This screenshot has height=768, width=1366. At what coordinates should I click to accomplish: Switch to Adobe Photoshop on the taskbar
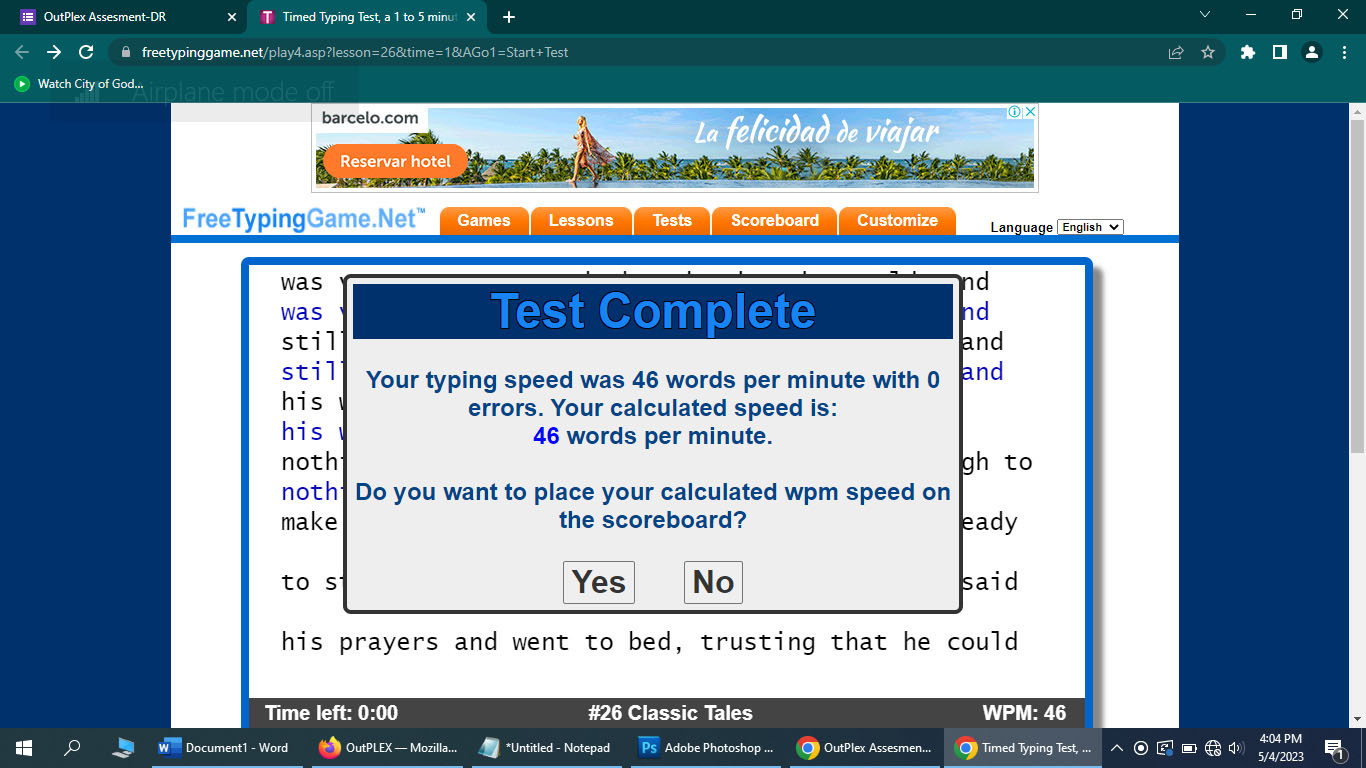707,747
